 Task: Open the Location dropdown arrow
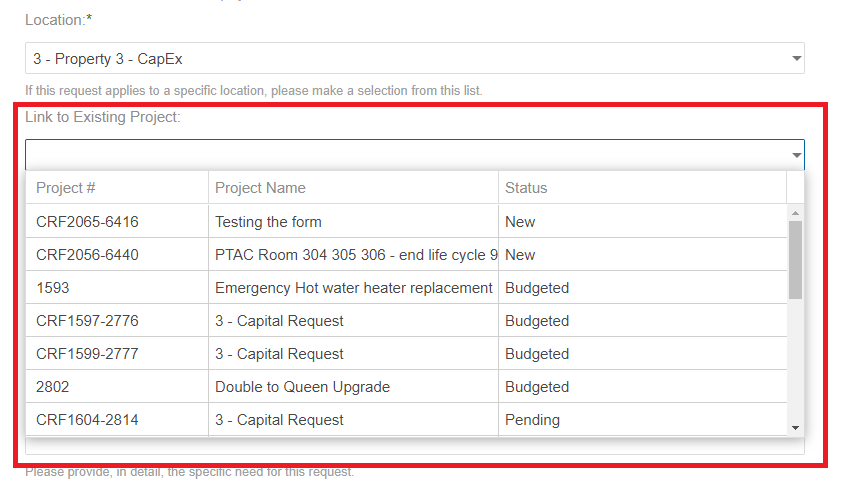[x=796, y=59]
